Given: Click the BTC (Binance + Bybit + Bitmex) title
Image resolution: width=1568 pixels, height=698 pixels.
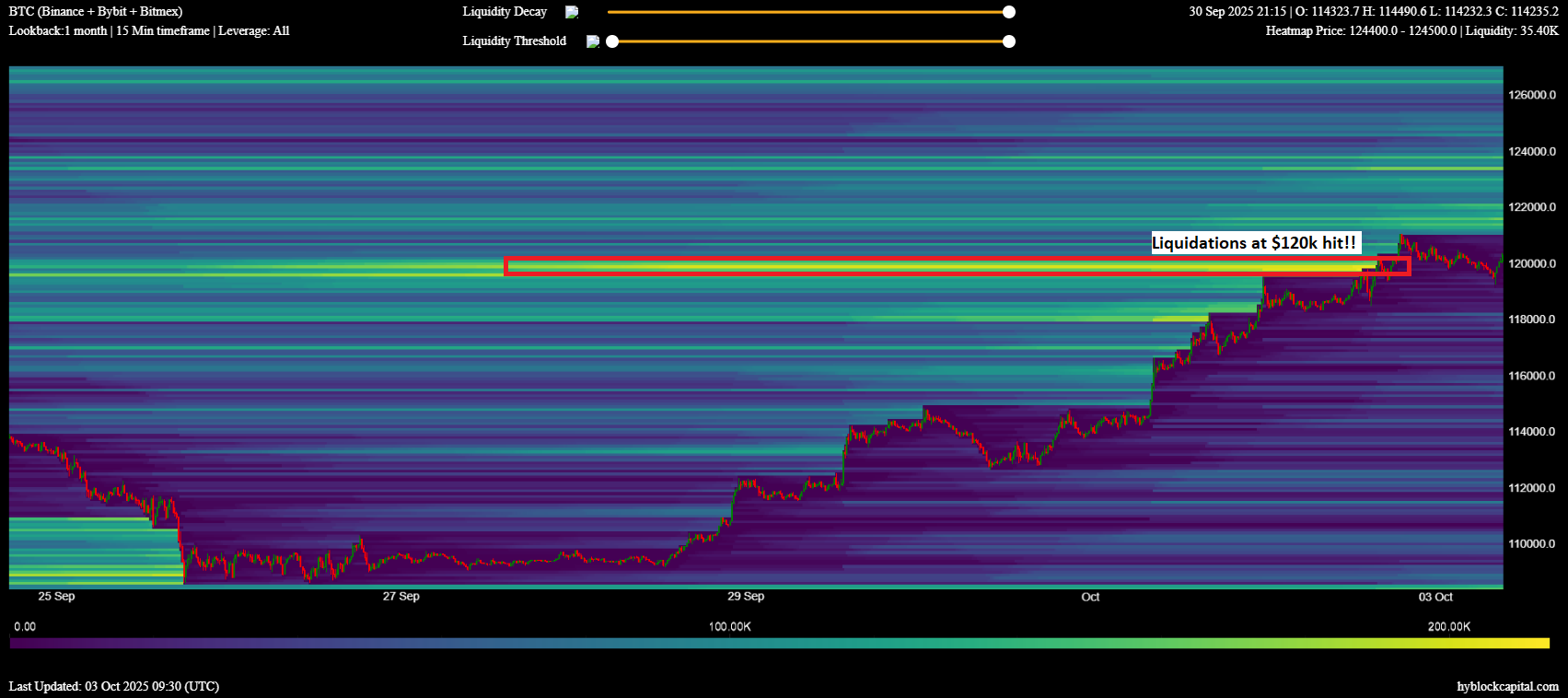Looking at the screenshot, I should click(x=96, y=12).
